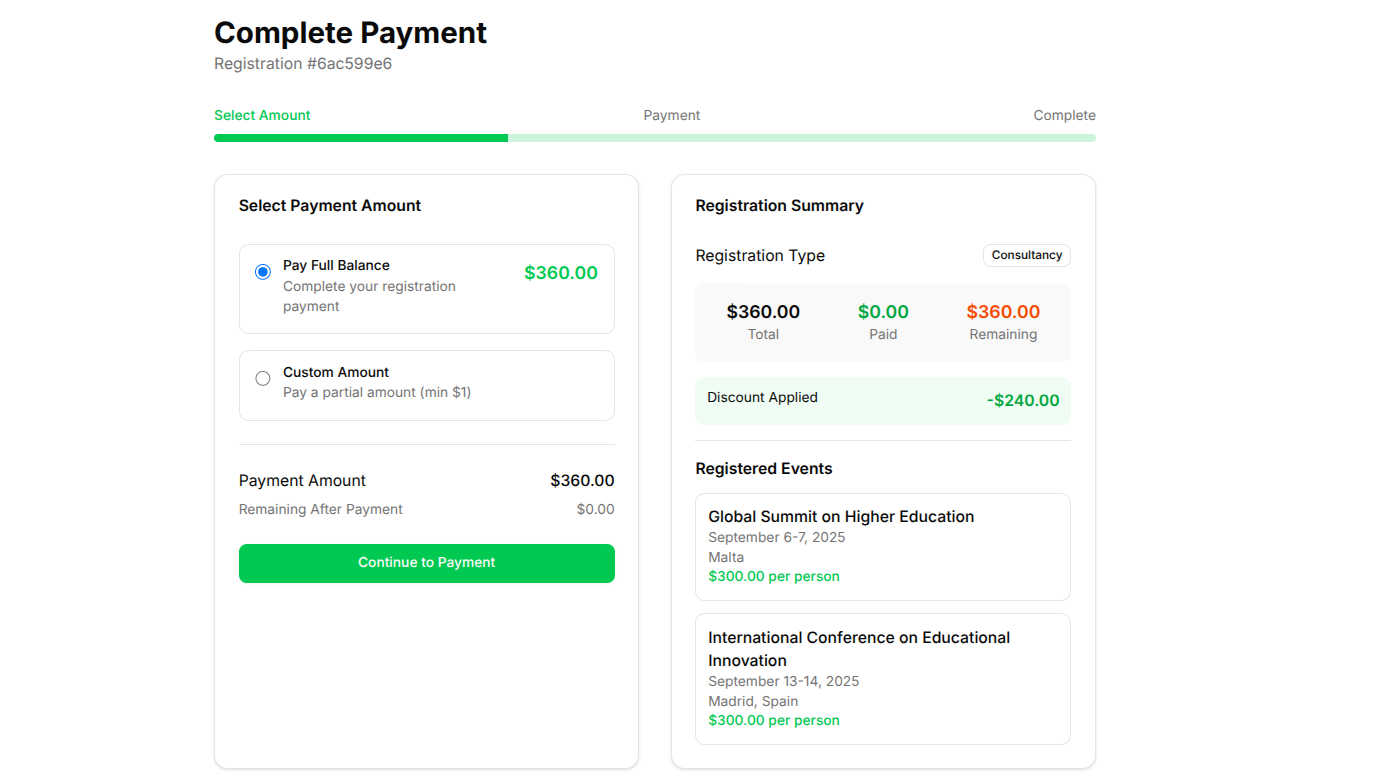Click the Complete Payment page title
This screenshot has height=784, width=1384.
pyautogui.click(x=350, y=32)
